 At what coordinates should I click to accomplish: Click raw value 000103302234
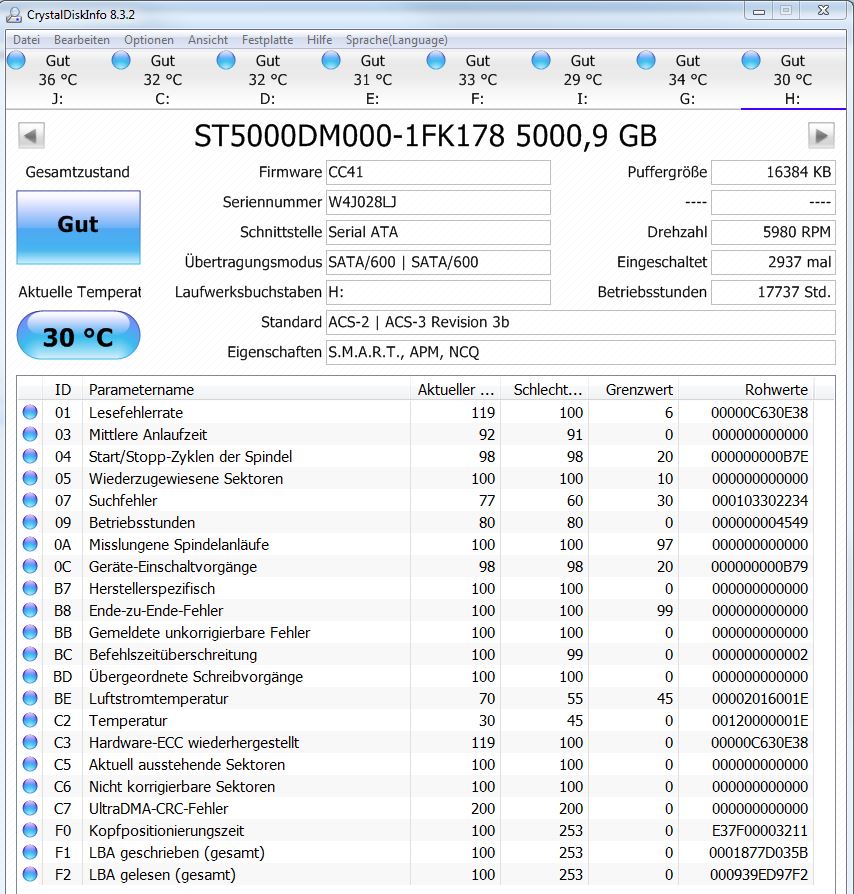pyautogui.click(x=759, y=501)
